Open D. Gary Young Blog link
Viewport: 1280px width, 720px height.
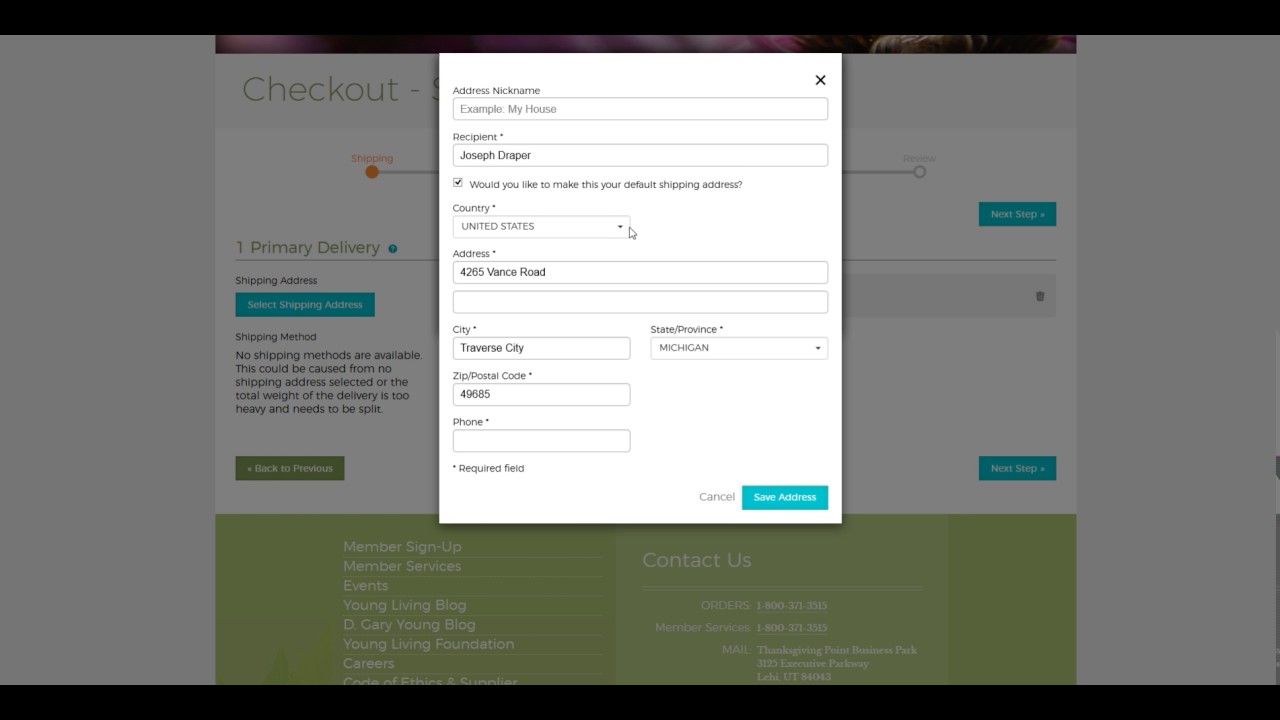coord(409,625)
